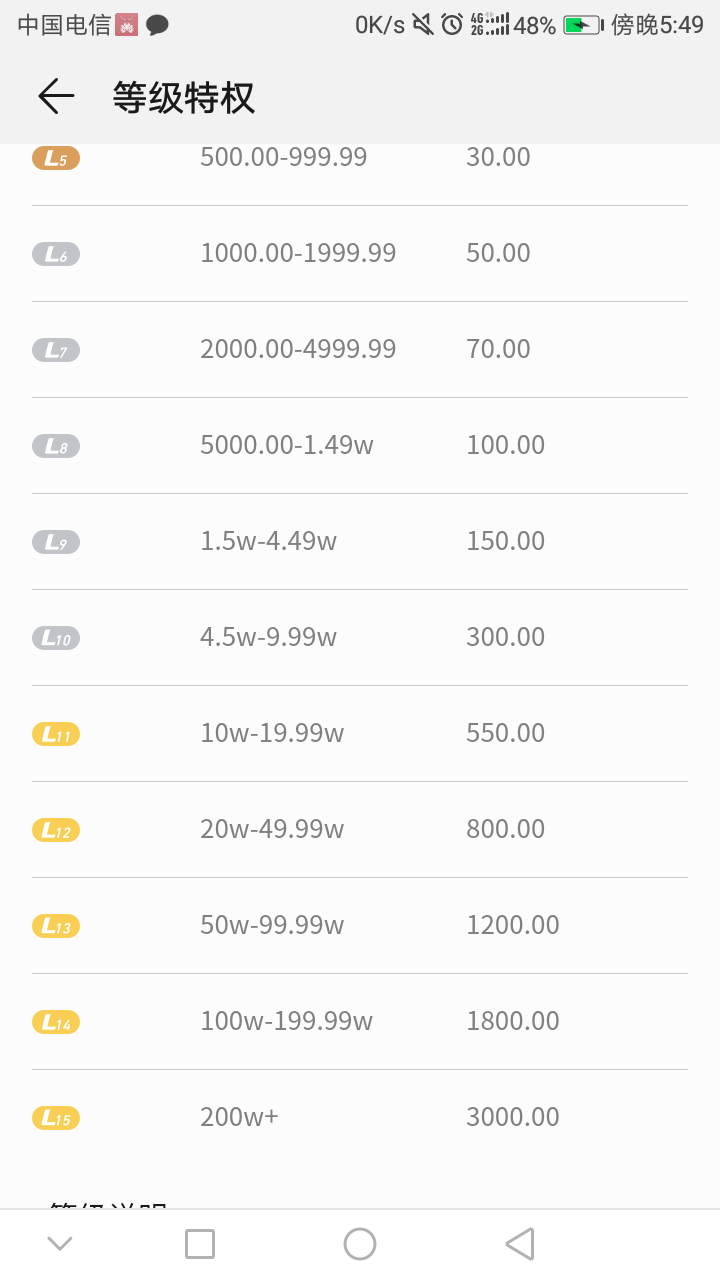Tap the L11 gold level badge
This screenshot has width=720, height=1280.
[x=56, y=734]
